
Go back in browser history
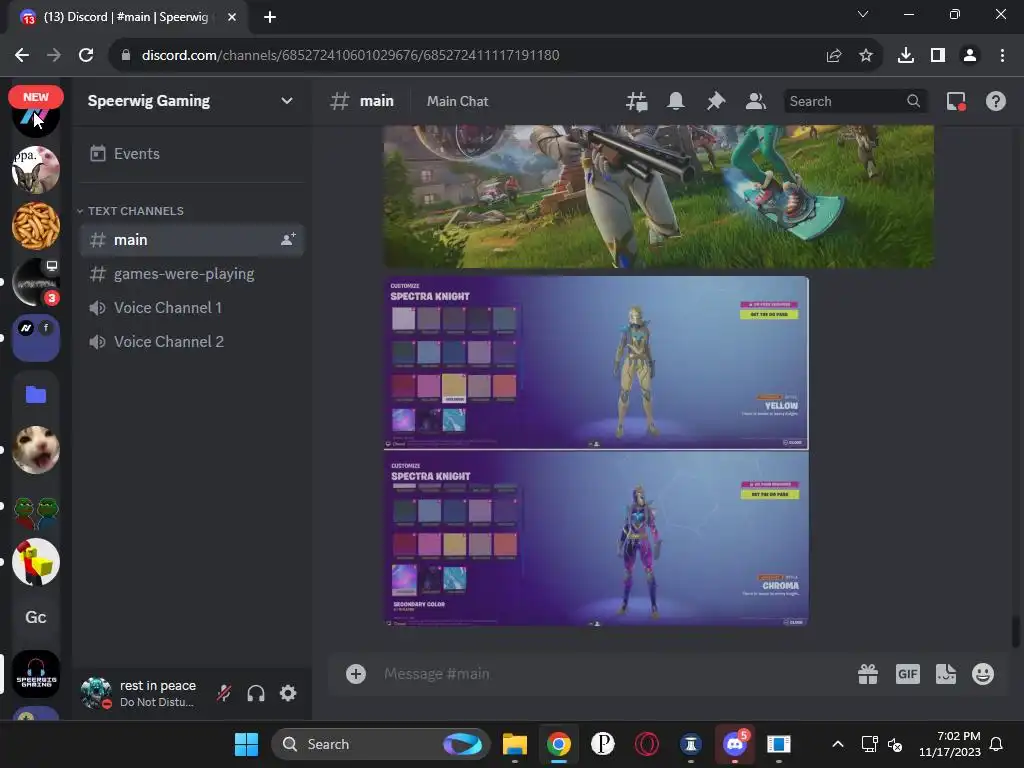point(22,56)
